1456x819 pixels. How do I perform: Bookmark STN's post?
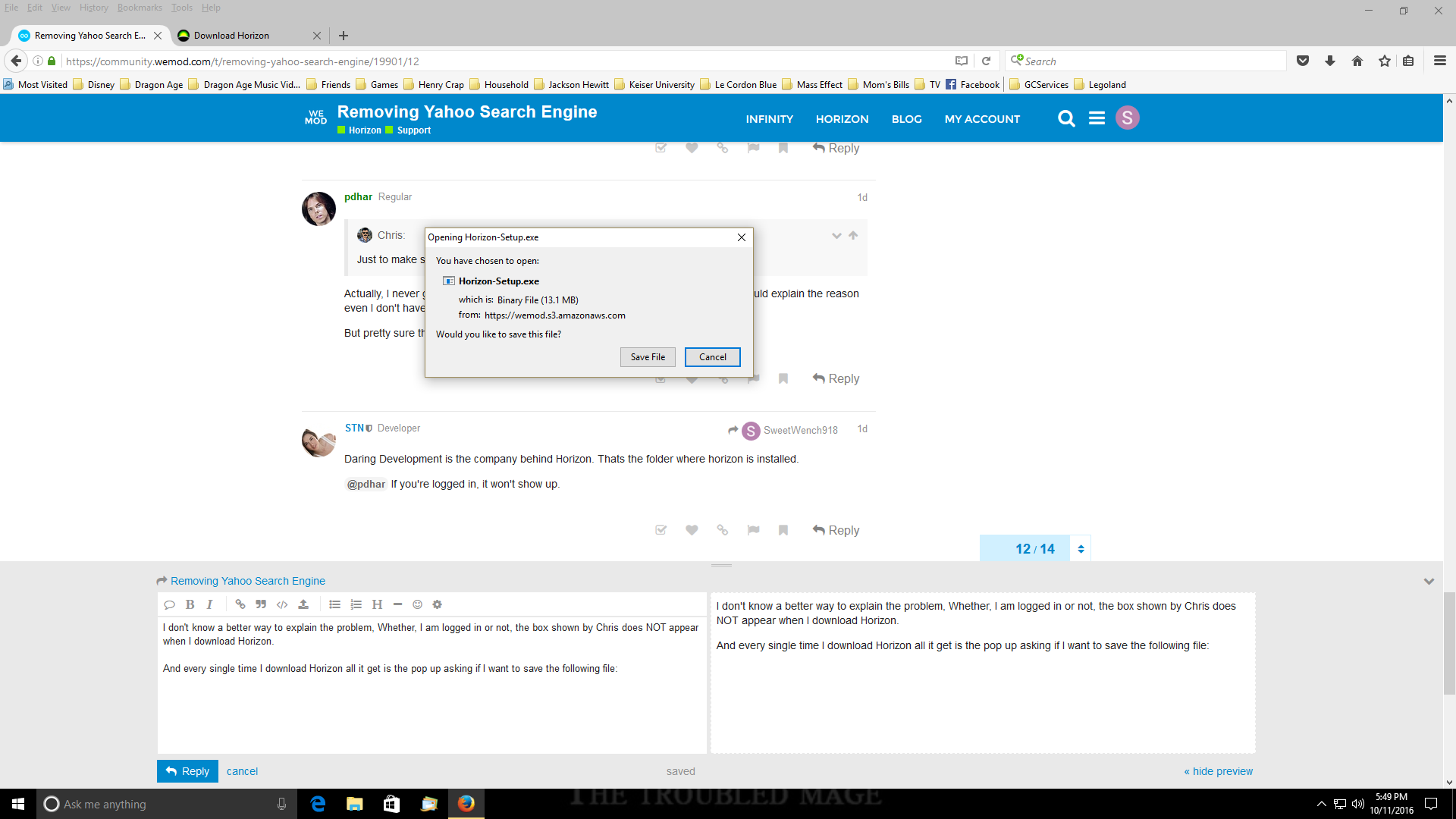783,530
